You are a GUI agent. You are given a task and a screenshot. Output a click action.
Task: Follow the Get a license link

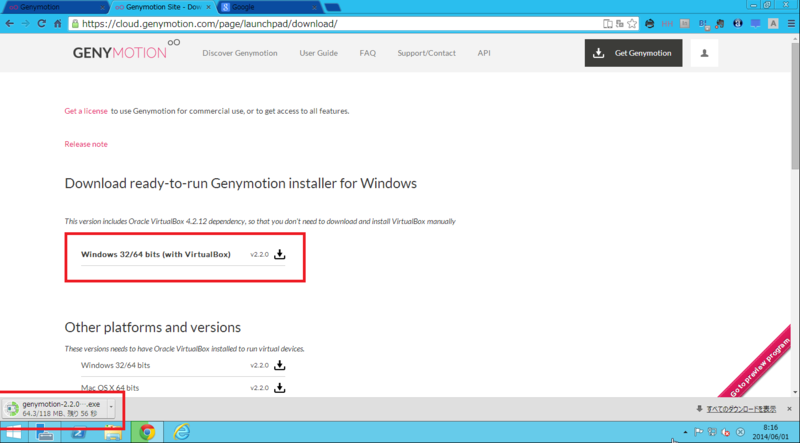[86, 111]
